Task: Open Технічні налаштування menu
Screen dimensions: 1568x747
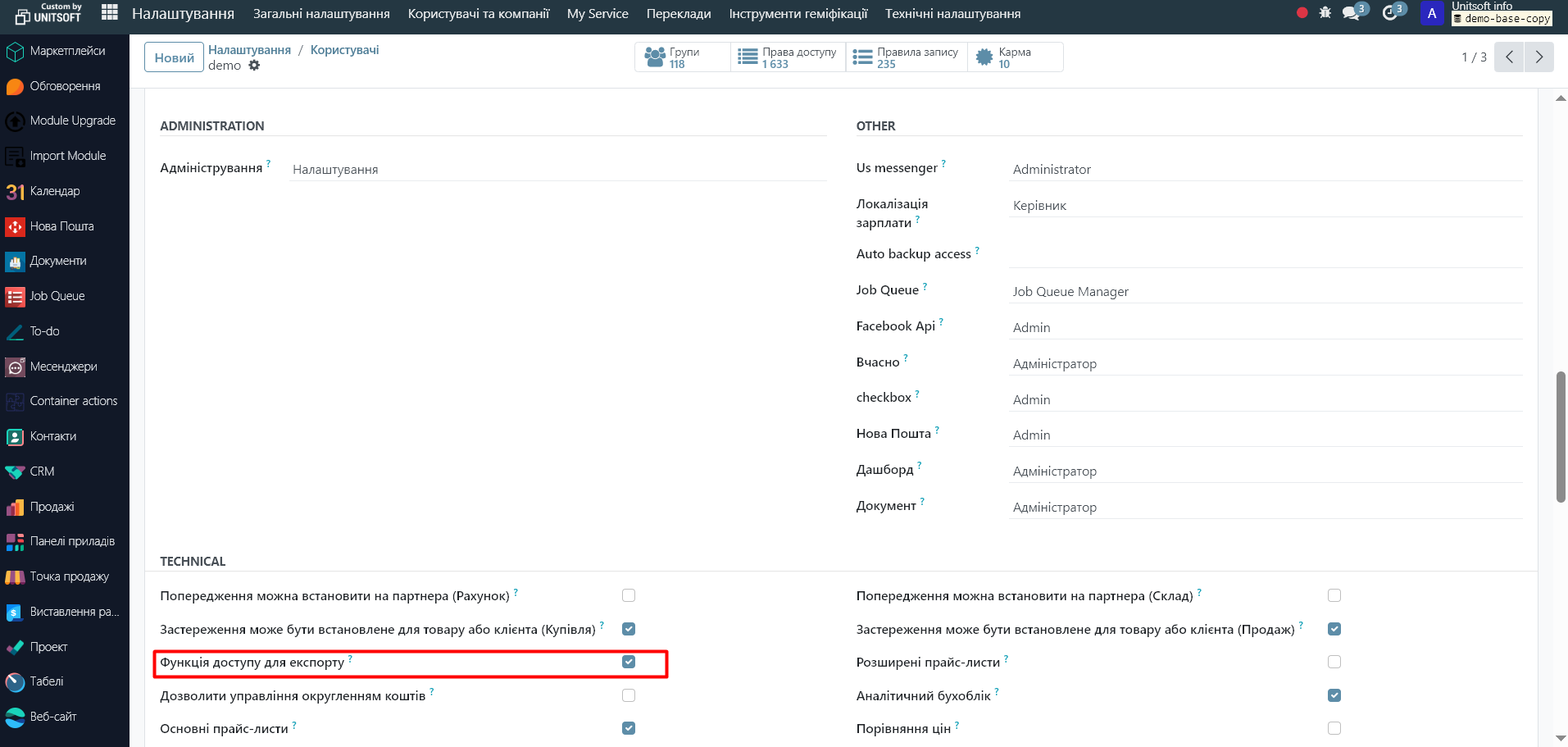Action: pyautogui.click(x=952, y=14)
